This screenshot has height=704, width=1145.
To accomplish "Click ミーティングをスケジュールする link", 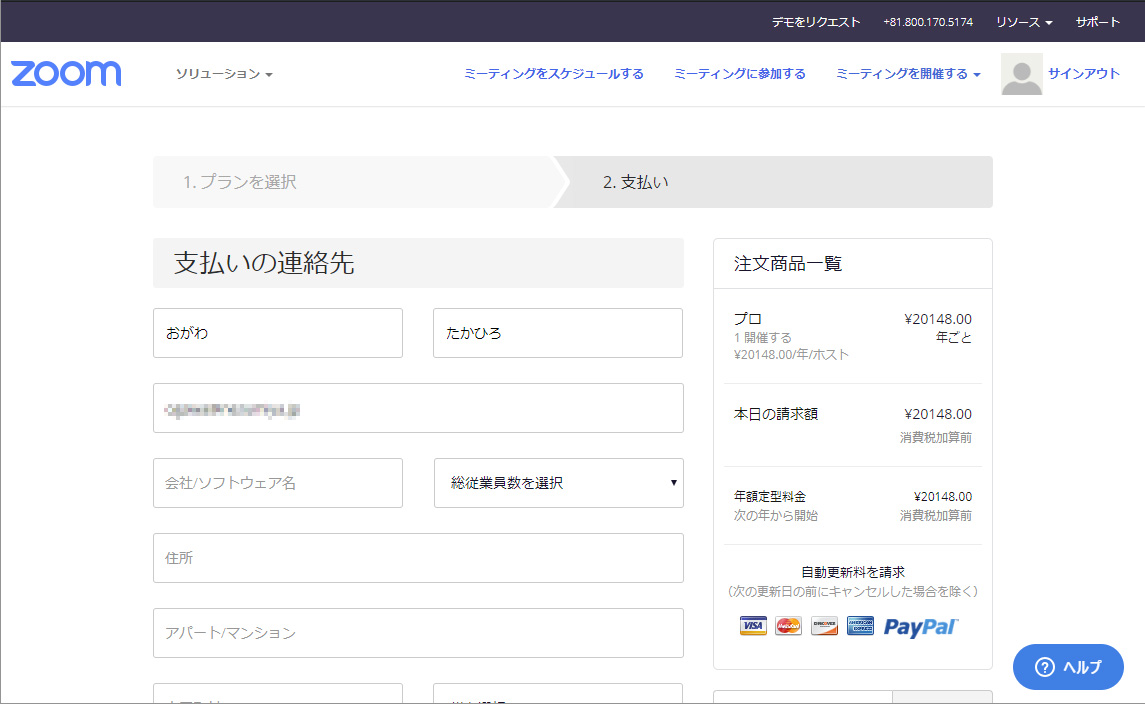I will click(x=553, y=74).
